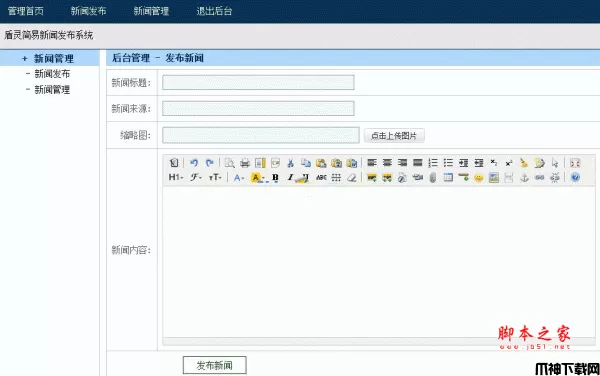Select all content with the cursor icon
600x376 pixels.
pyautogui.click(x=555, y=163)
